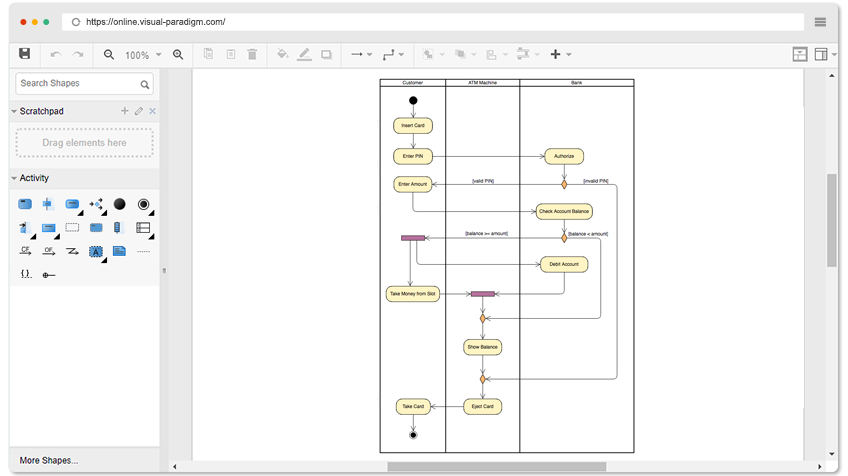Click the URL address bar
848x476 pixels.
tap(433, 22)
